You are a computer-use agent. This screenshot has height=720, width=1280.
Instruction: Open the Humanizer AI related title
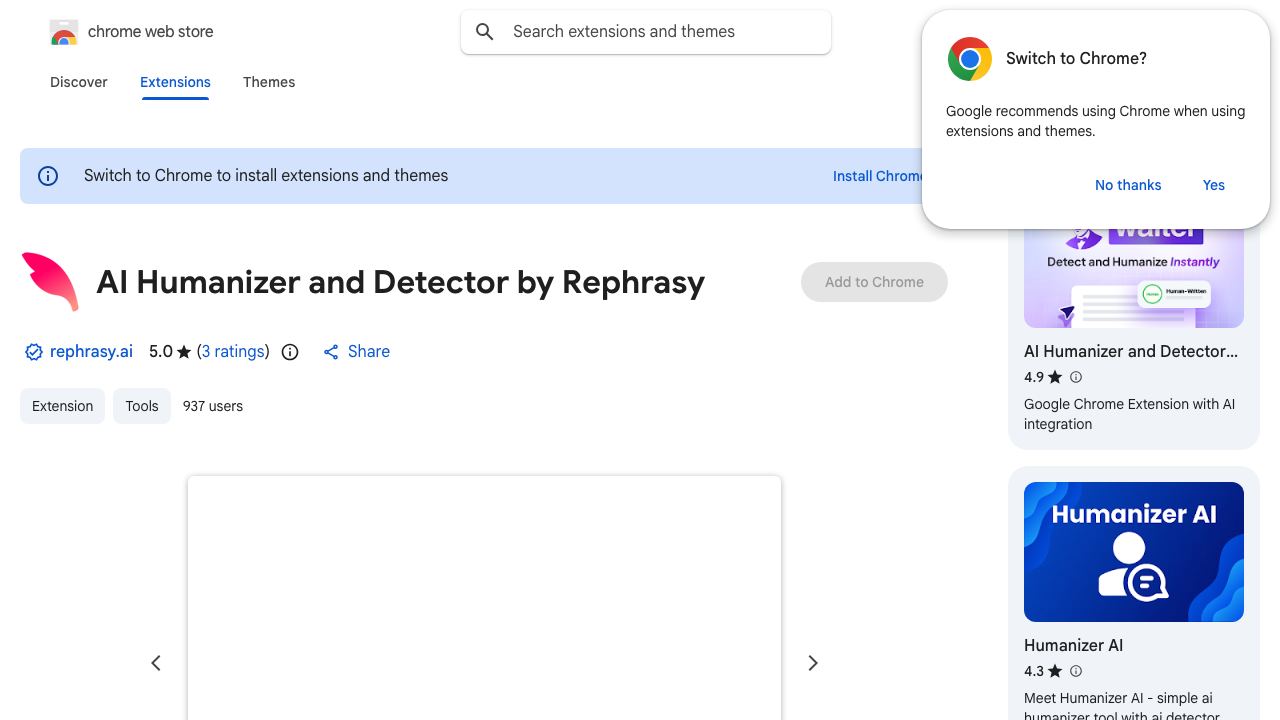[x=1073, y=645]
